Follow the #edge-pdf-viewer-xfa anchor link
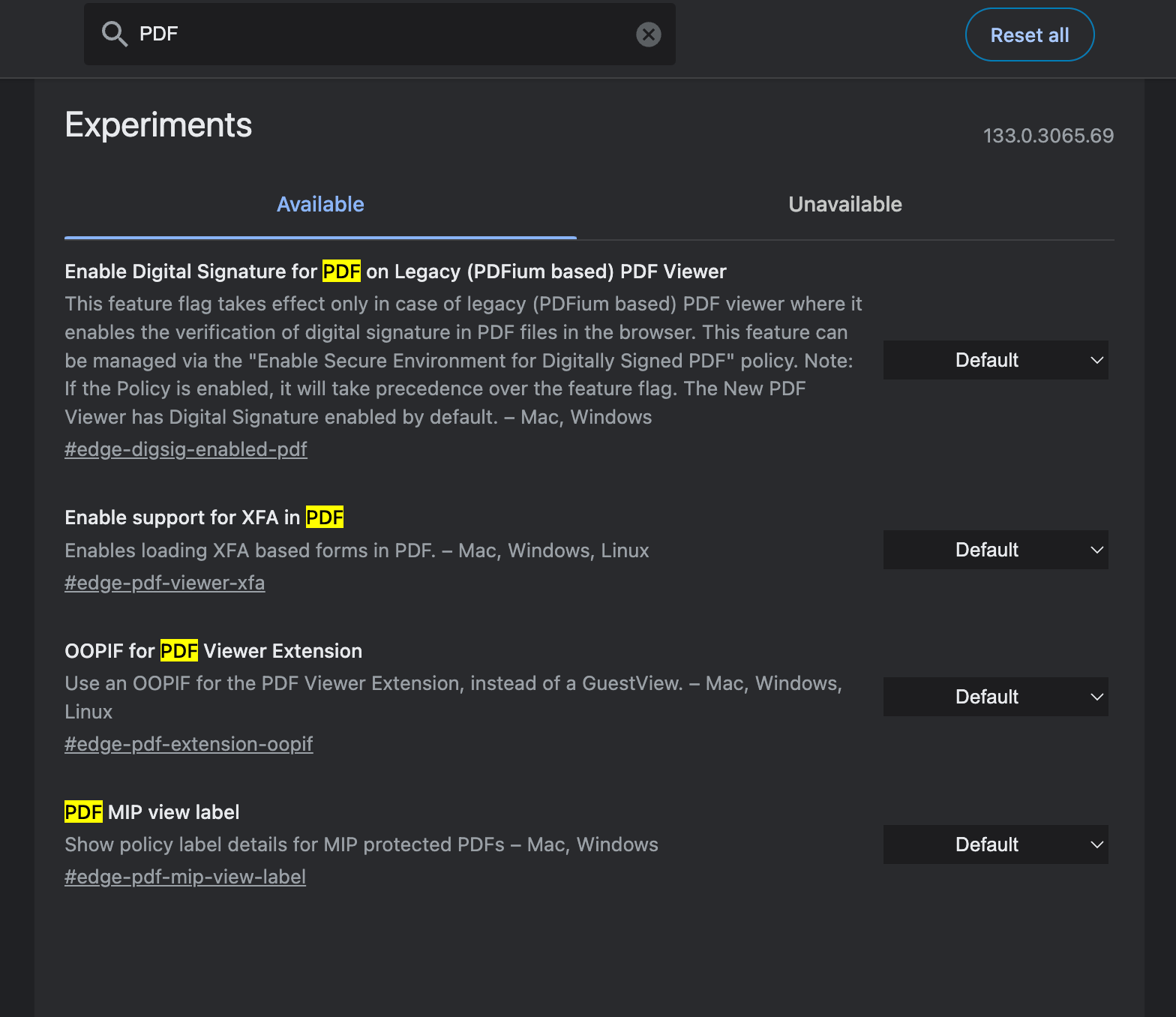1176x1017 pixels. 165,583
